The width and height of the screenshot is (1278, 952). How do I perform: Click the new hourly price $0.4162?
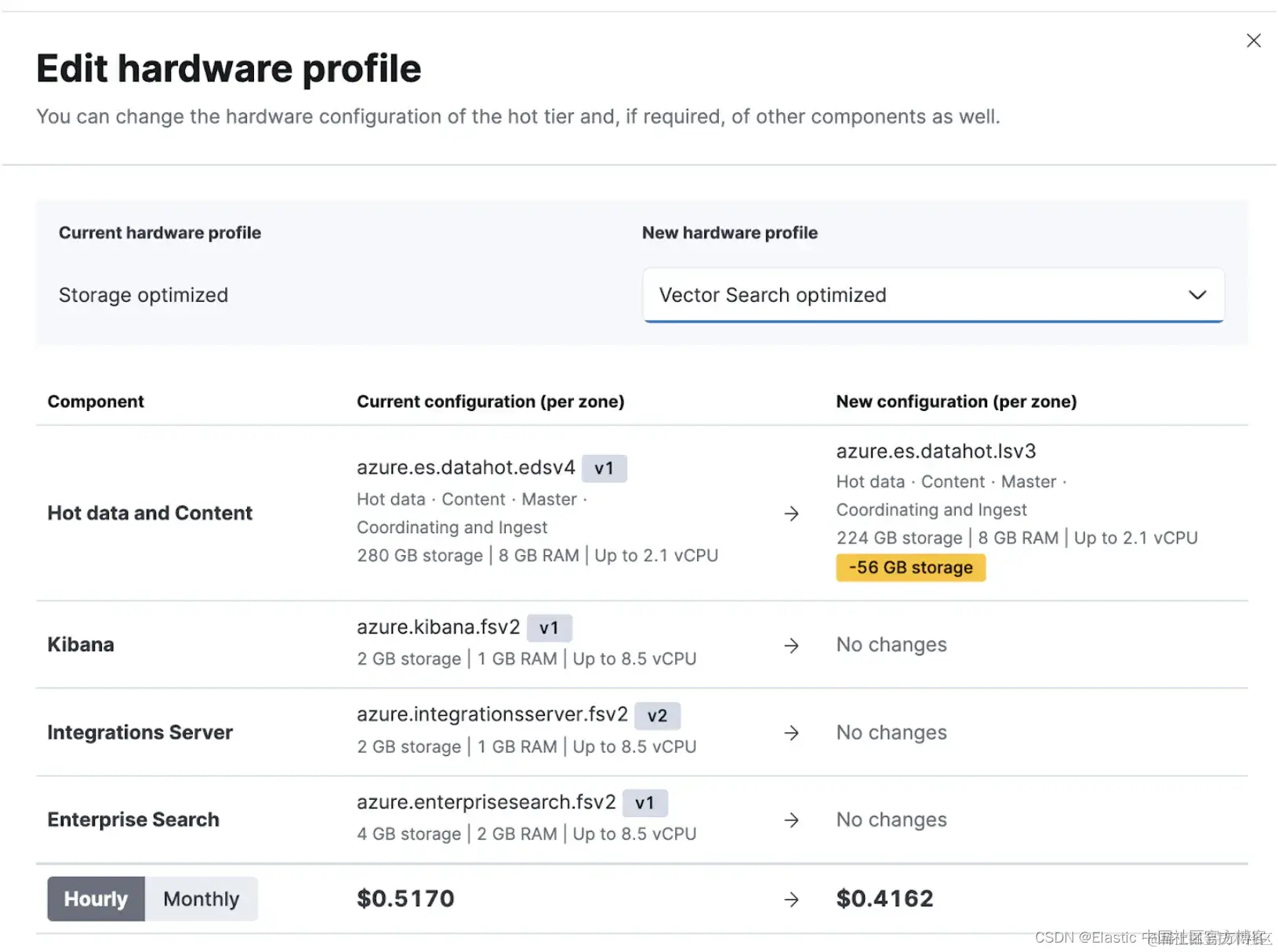coord(884,899)
